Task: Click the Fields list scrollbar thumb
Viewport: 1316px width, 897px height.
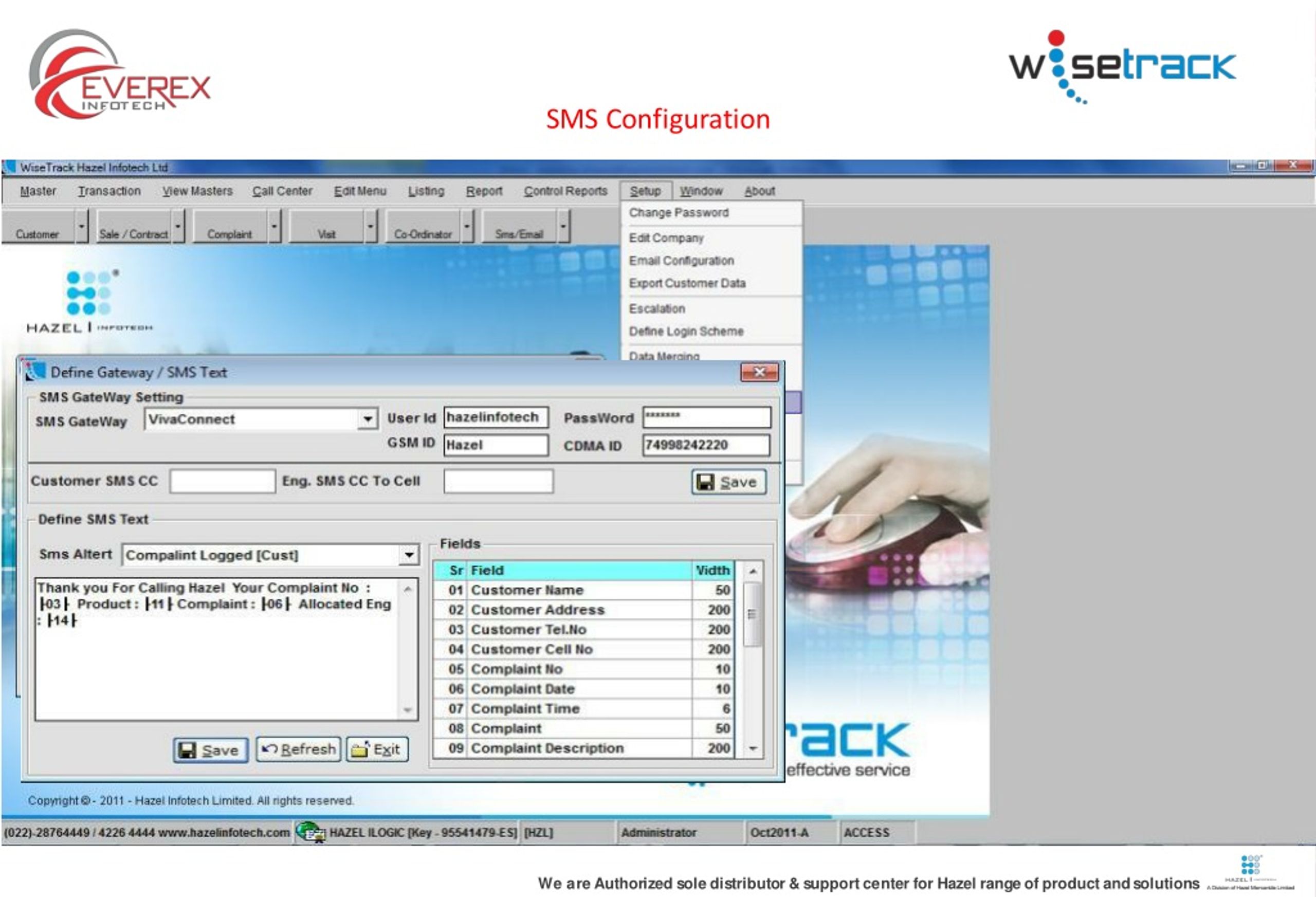Action: point(753,614)
